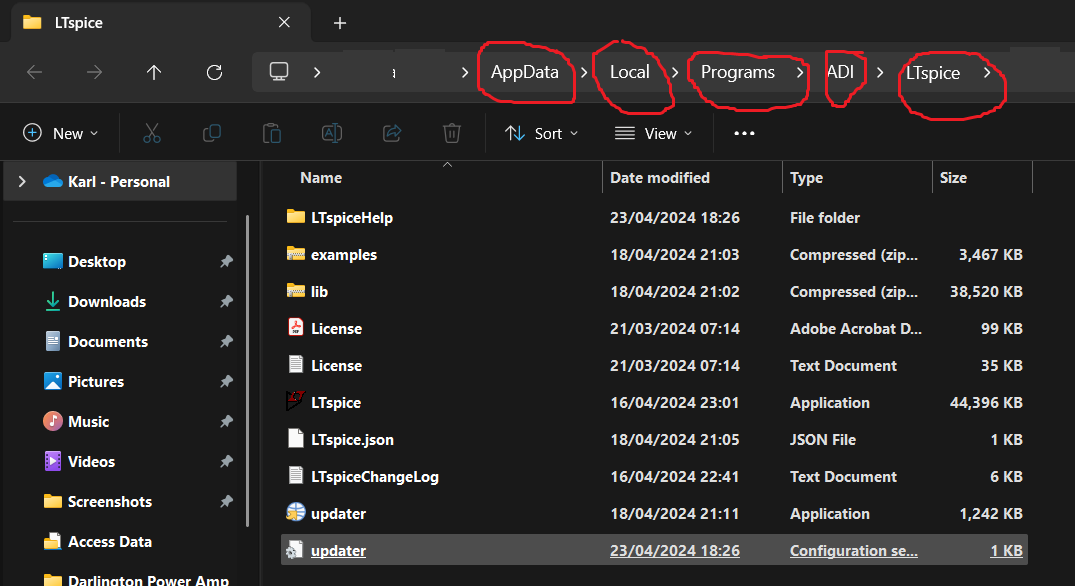
Task: Navigate to AppData in the breadcrumb
Action: click(x=524, y=72)
